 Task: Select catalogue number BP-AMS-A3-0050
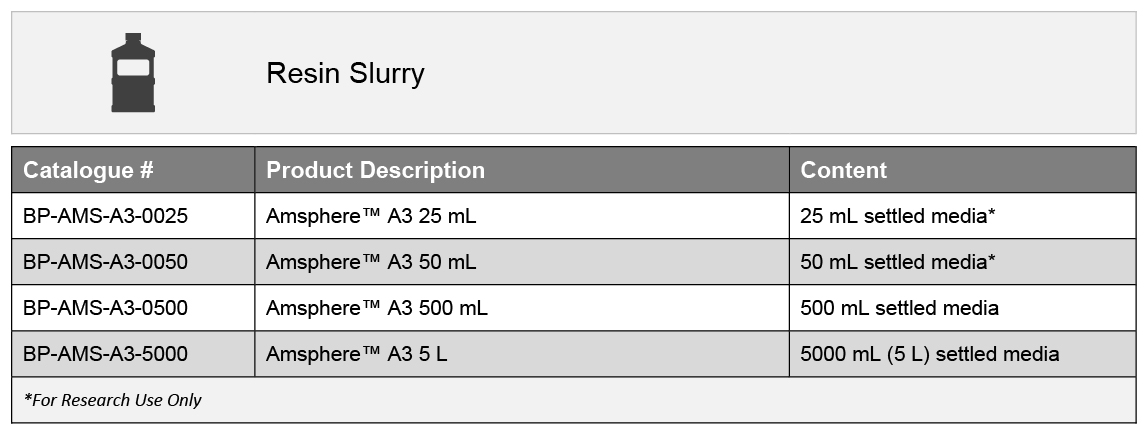(x=105, y=262)
